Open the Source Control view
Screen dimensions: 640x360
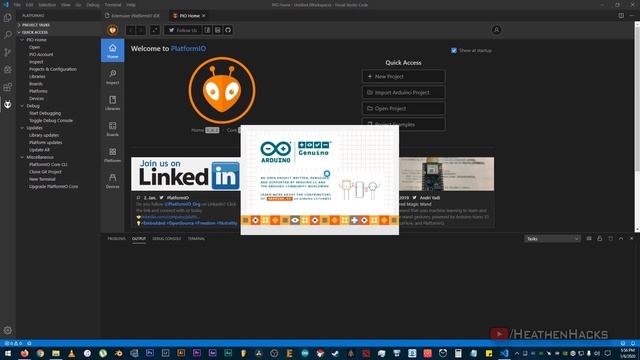coord(8,52)
